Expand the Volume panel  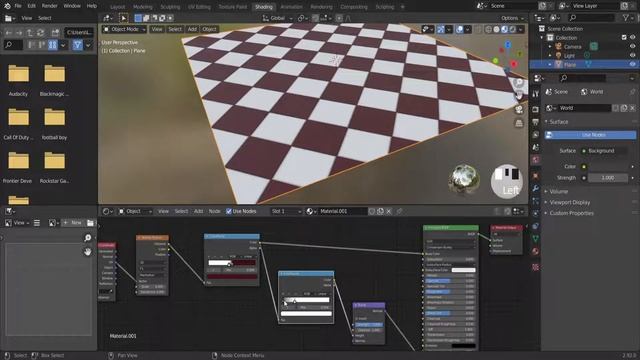(558, 191)
